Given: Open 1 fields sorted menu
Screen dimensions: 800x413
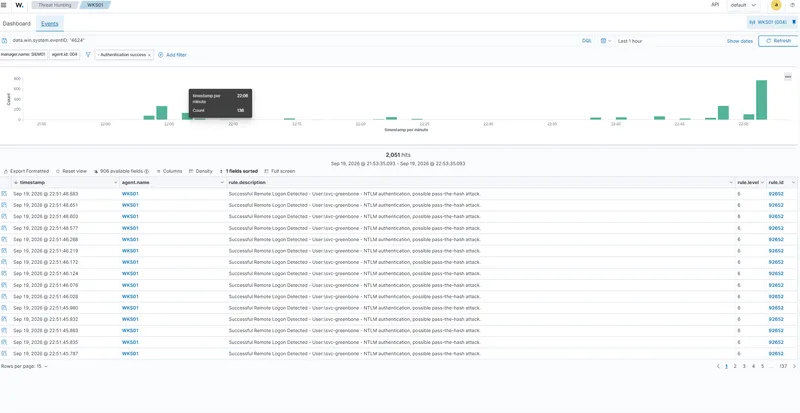Looking at the screenshot, I should pyautogui.click(x=239, y=172).
